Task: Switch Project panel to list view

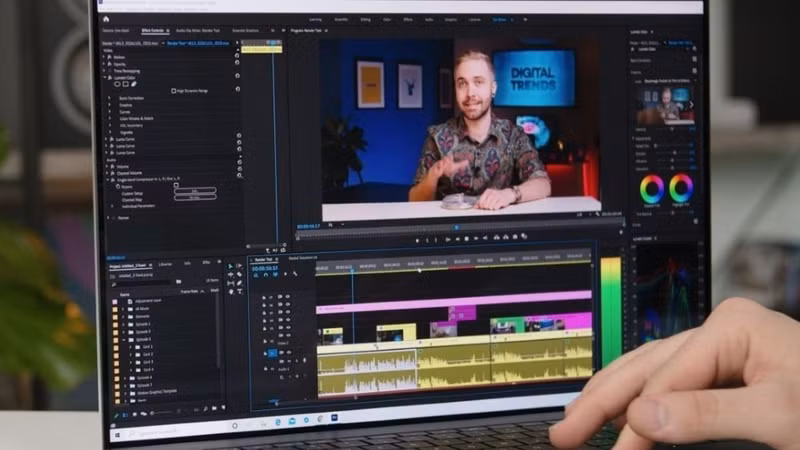Action: [x=126, y=415]
